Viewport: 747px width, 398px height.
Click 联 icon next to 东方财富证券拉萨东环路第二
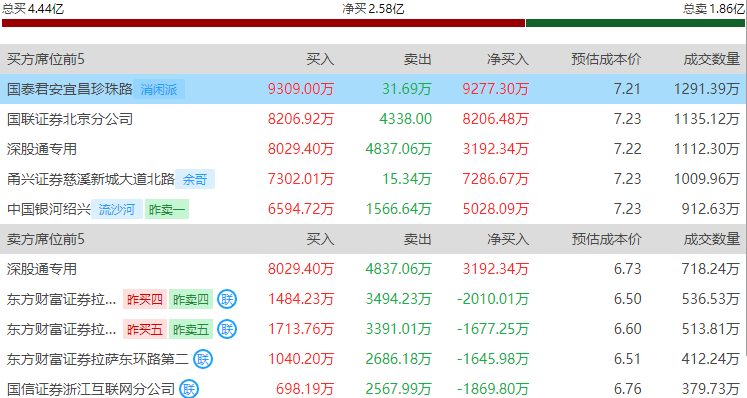point(203,359)
